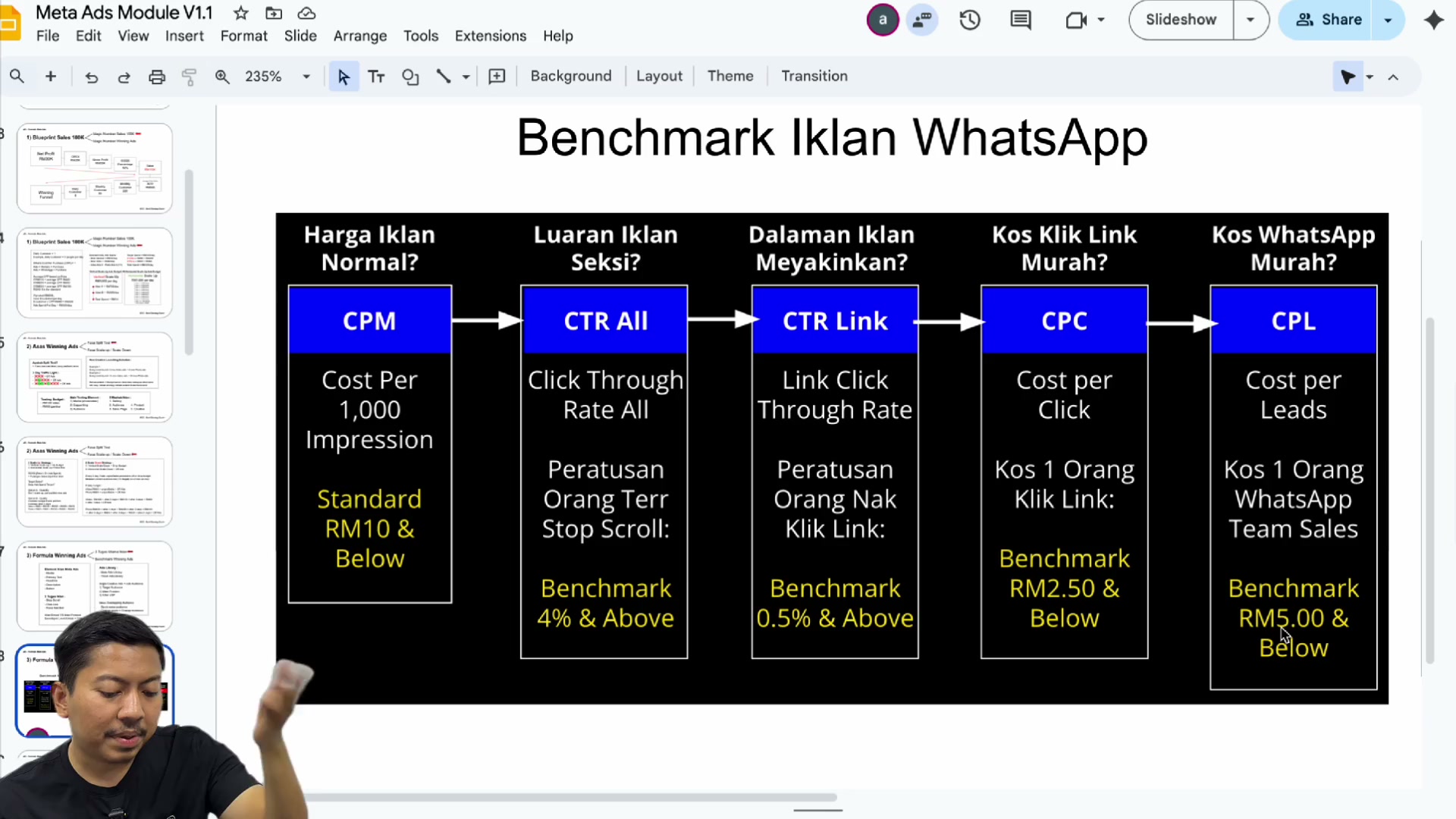Open the Theme button
The height and width of the screenshot is (819, 1456).
(x=730, y=77)
